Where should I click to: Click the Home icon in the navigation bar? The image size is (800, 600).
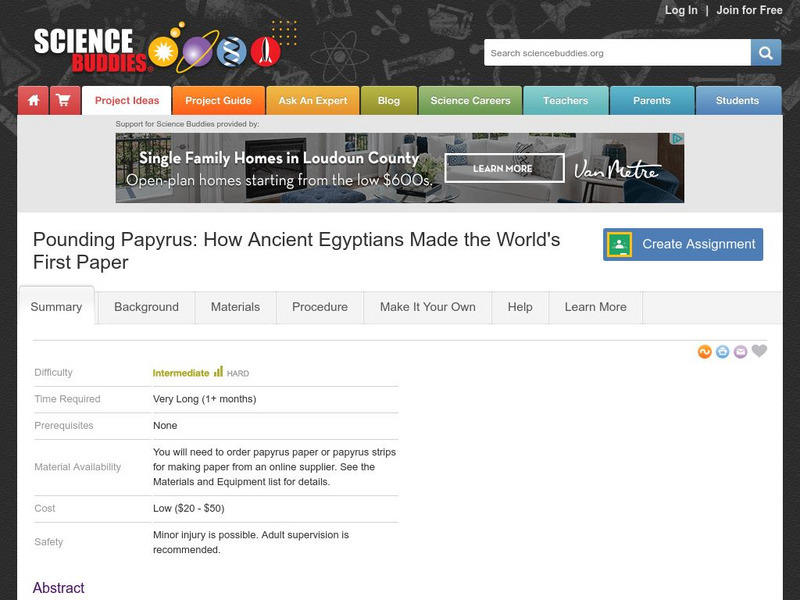[34, 100]
